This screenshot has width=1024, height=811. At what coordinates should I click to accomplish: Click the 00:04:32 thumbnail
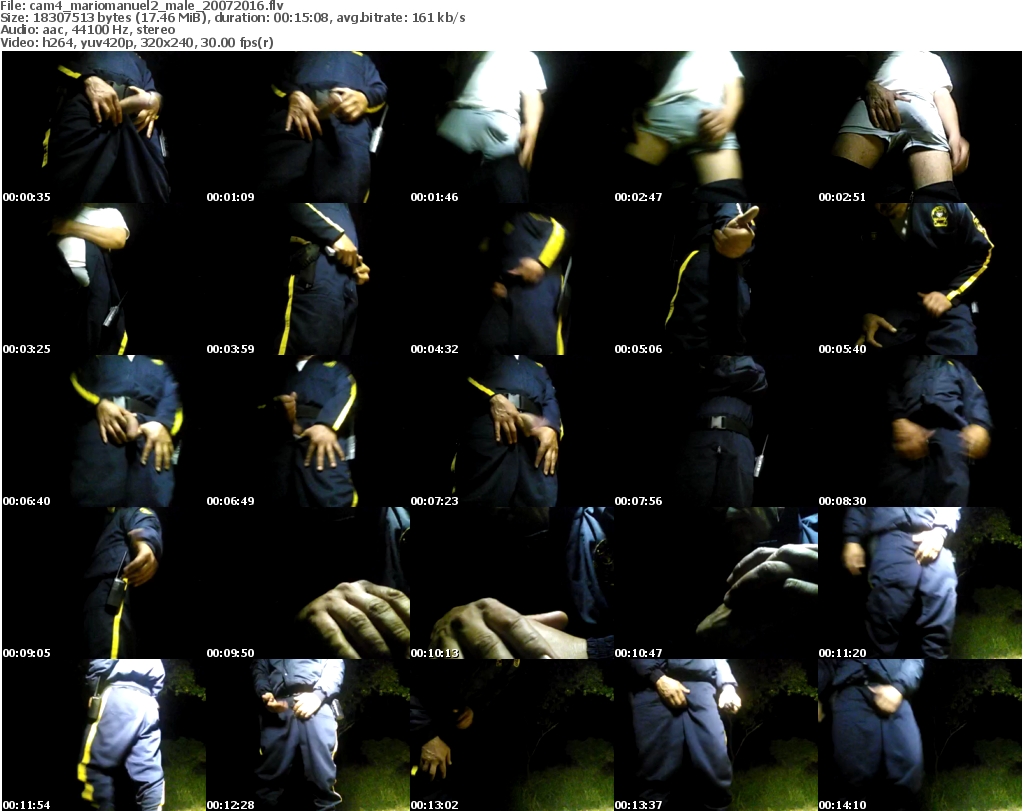(511, 279)
